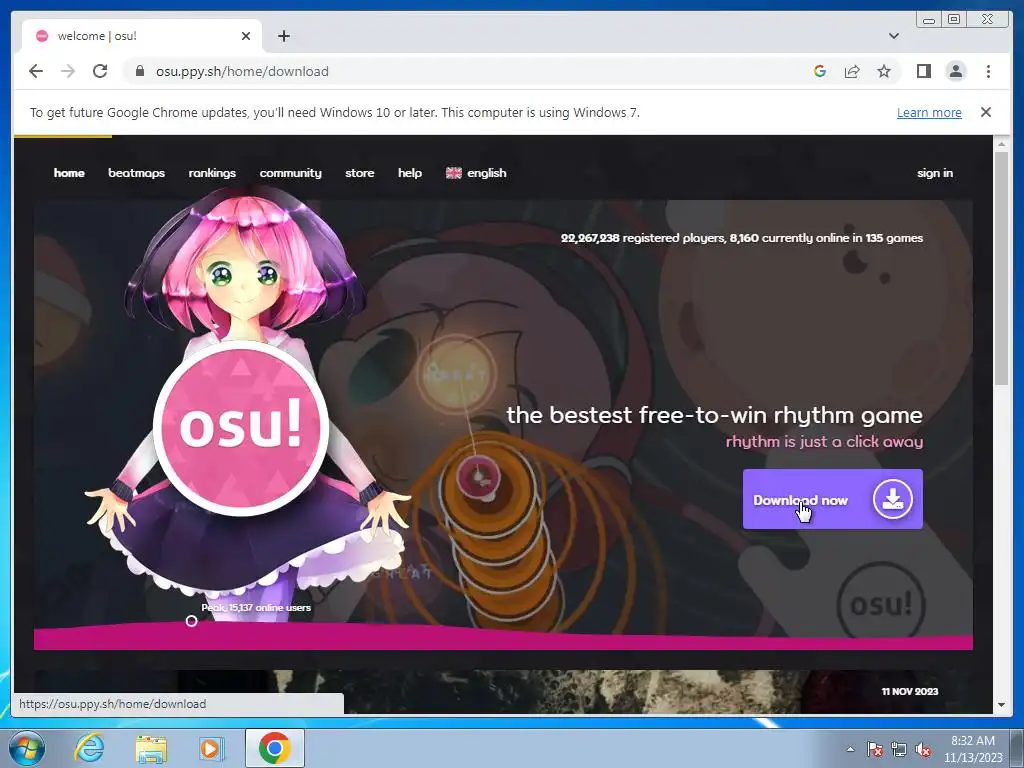The width and height of the screenshot is (1024, 768).
Task: Click the Chrome back arrow
Action: [36, 71]
